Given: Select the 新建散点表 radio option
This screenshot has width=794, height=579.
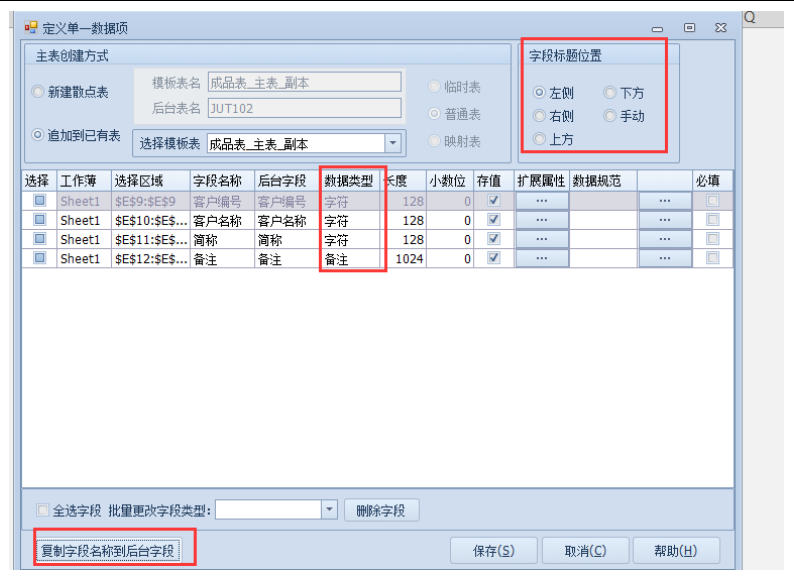Looking at the screenshot, I should (39, 92).
